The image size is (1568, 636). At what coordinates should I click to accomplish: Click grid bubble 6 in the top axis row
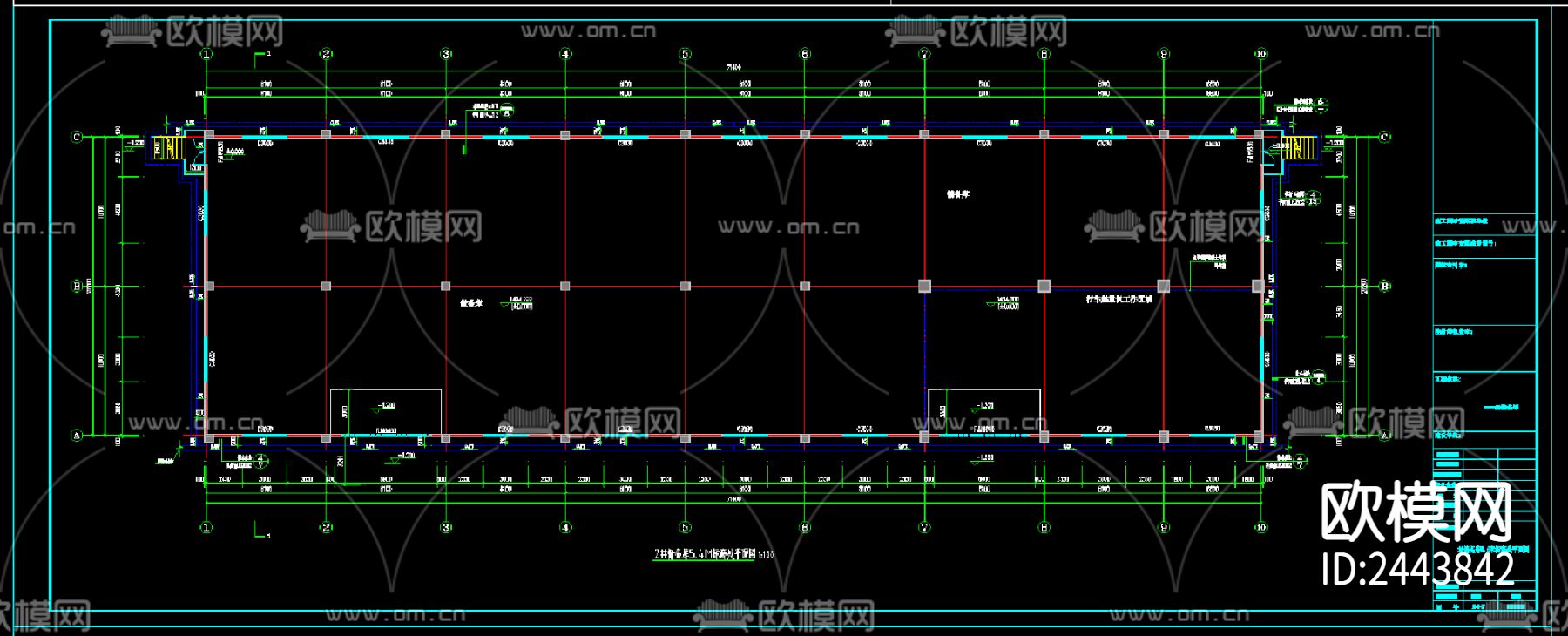(805, 54)
